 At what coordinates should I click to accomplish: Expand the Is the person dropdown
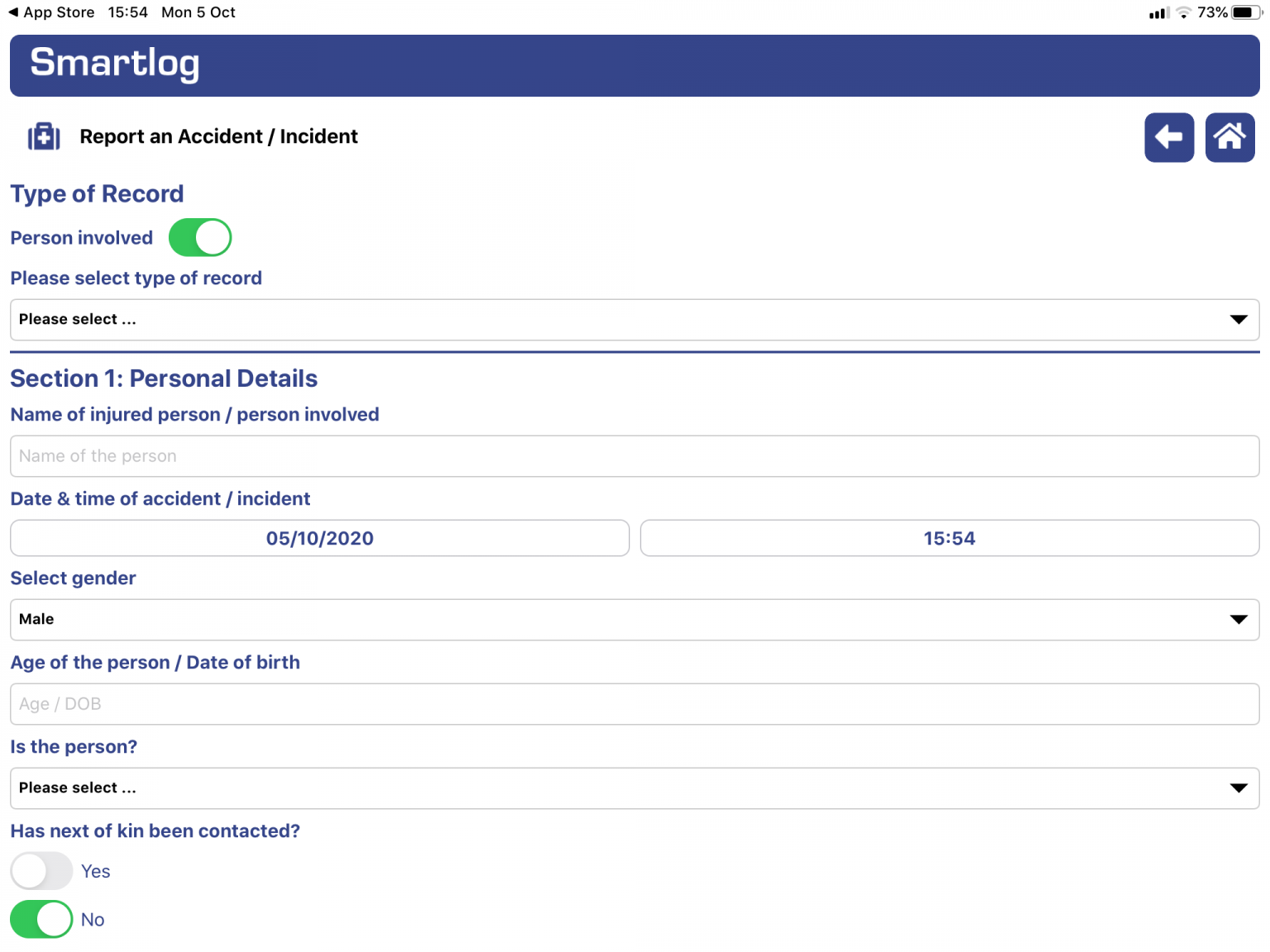633,788
